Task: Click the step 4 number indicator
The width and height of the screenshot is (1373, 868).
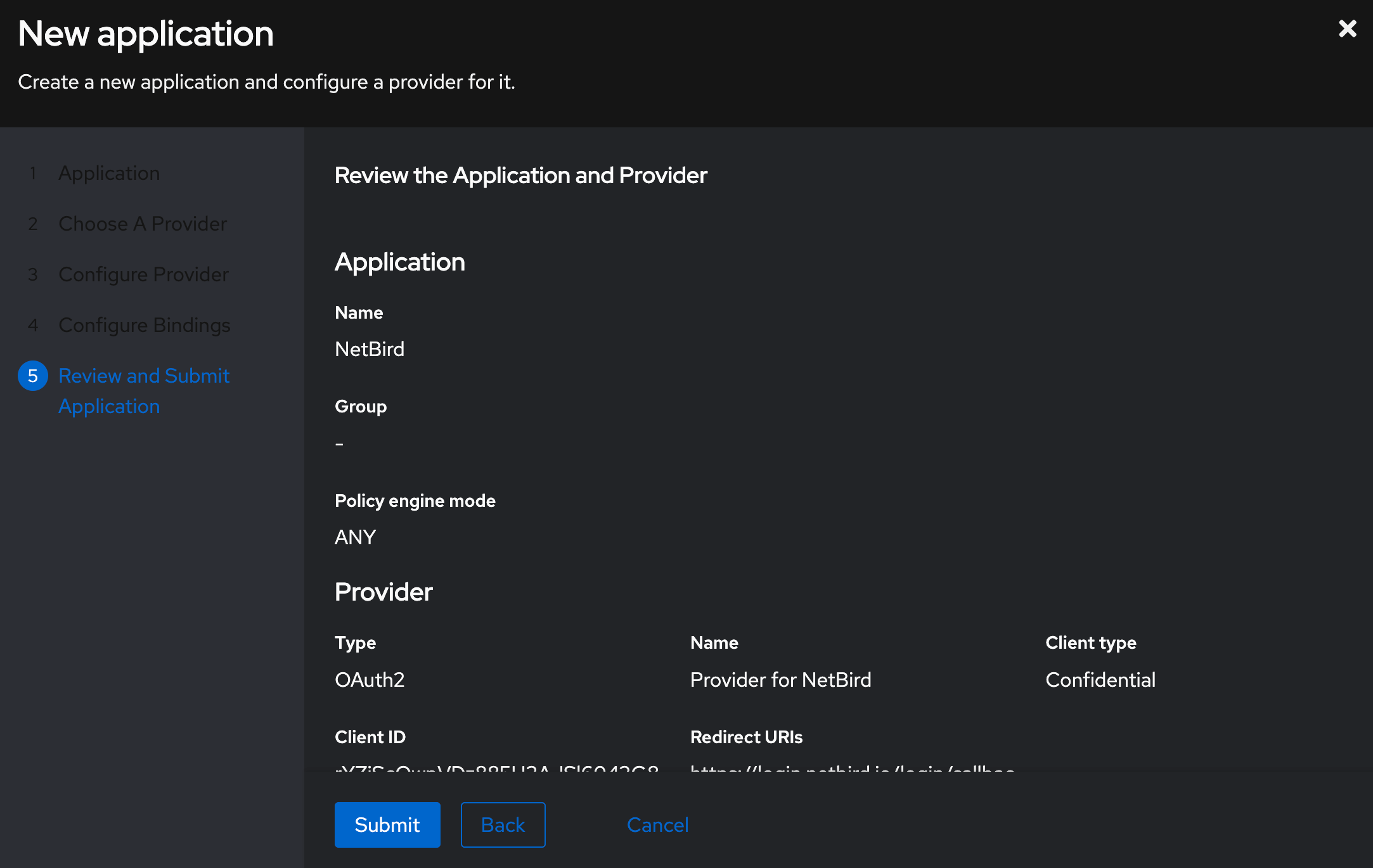Action: (32, 324)
